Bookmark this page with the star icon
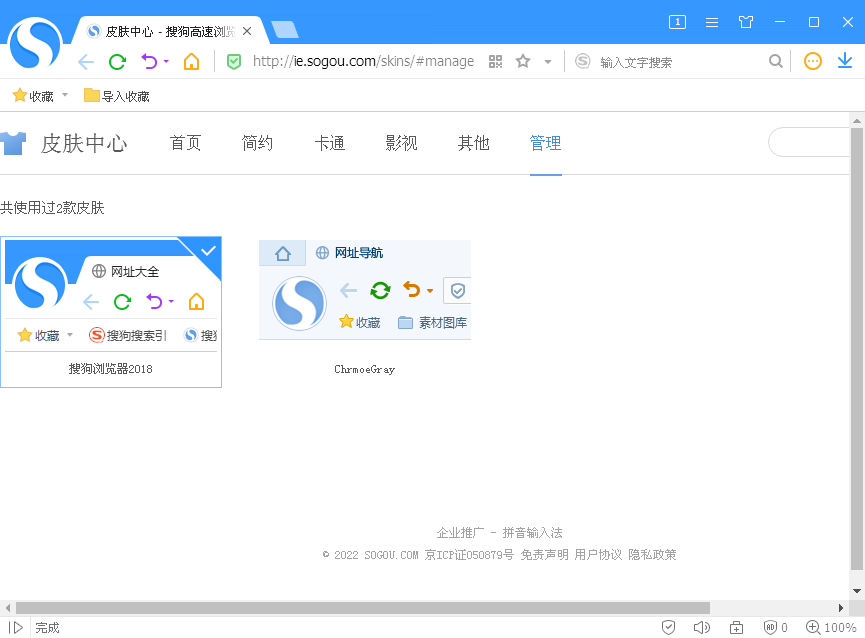 coord(523,61)
